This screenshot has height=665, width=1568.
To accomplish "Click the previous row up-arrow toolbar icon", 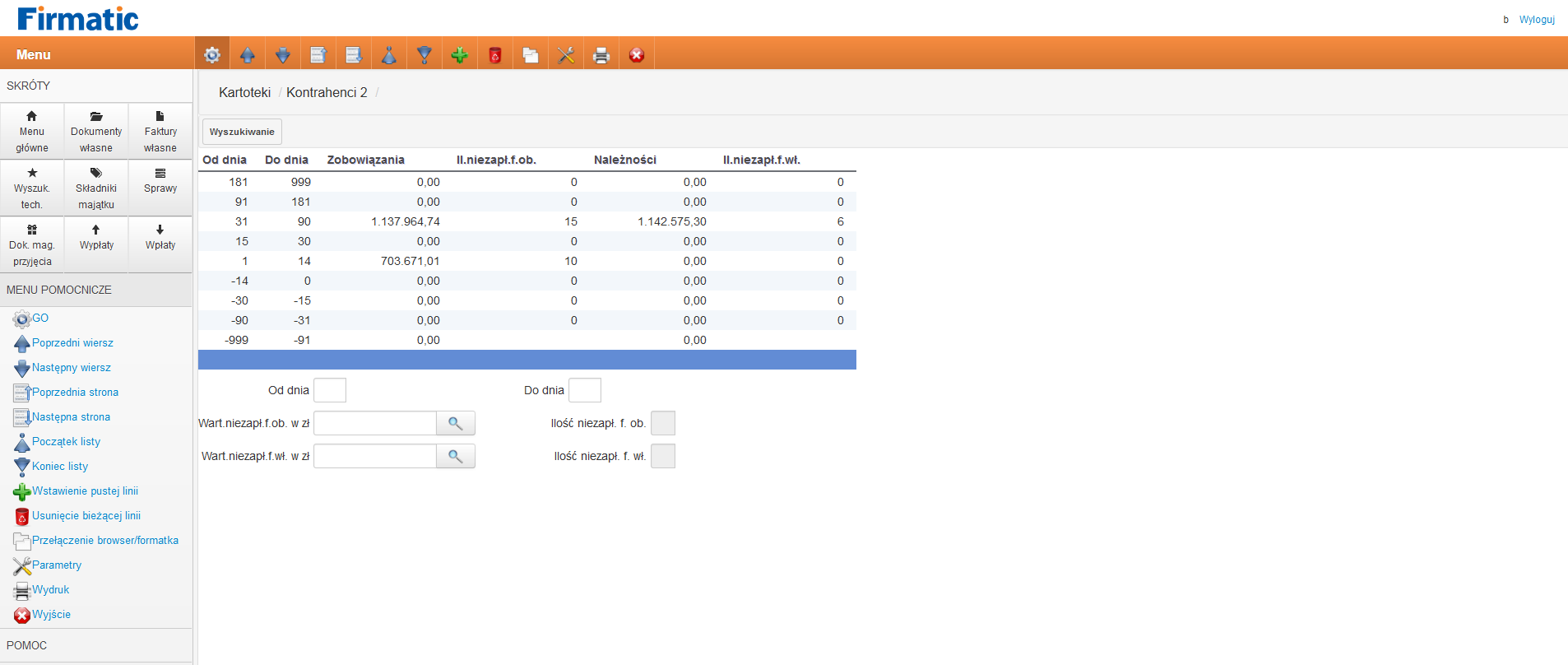I will [248, 55].
